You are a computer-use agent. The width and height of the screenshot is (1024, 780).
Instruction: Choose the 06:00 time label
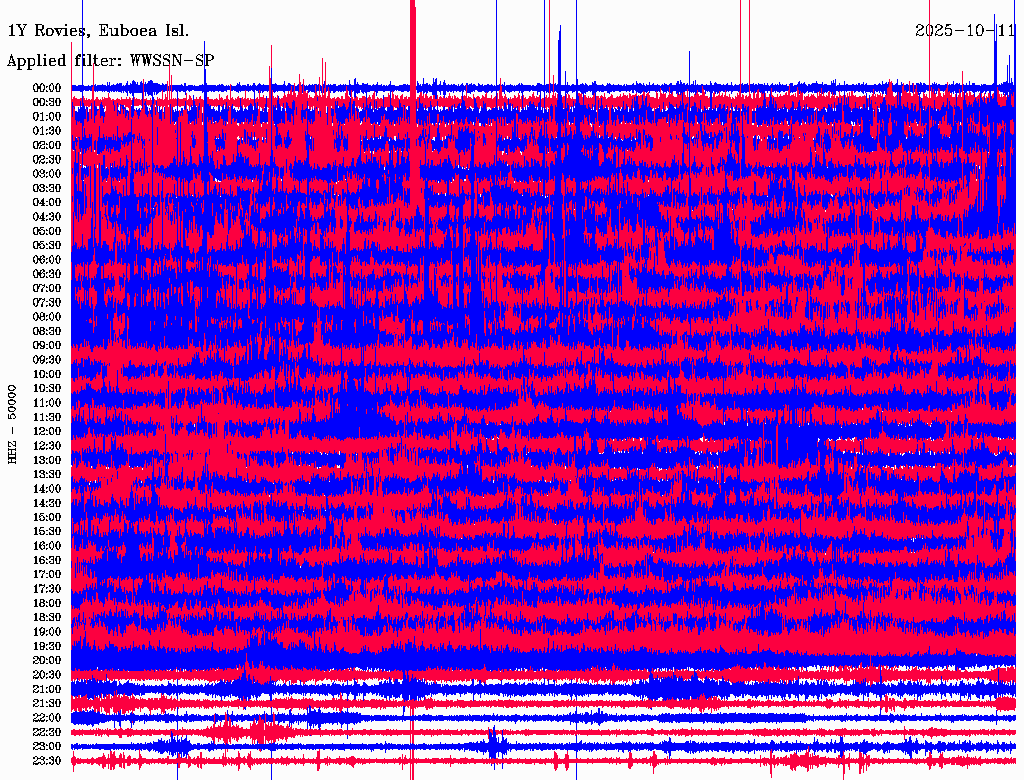(x=47, y=260)
